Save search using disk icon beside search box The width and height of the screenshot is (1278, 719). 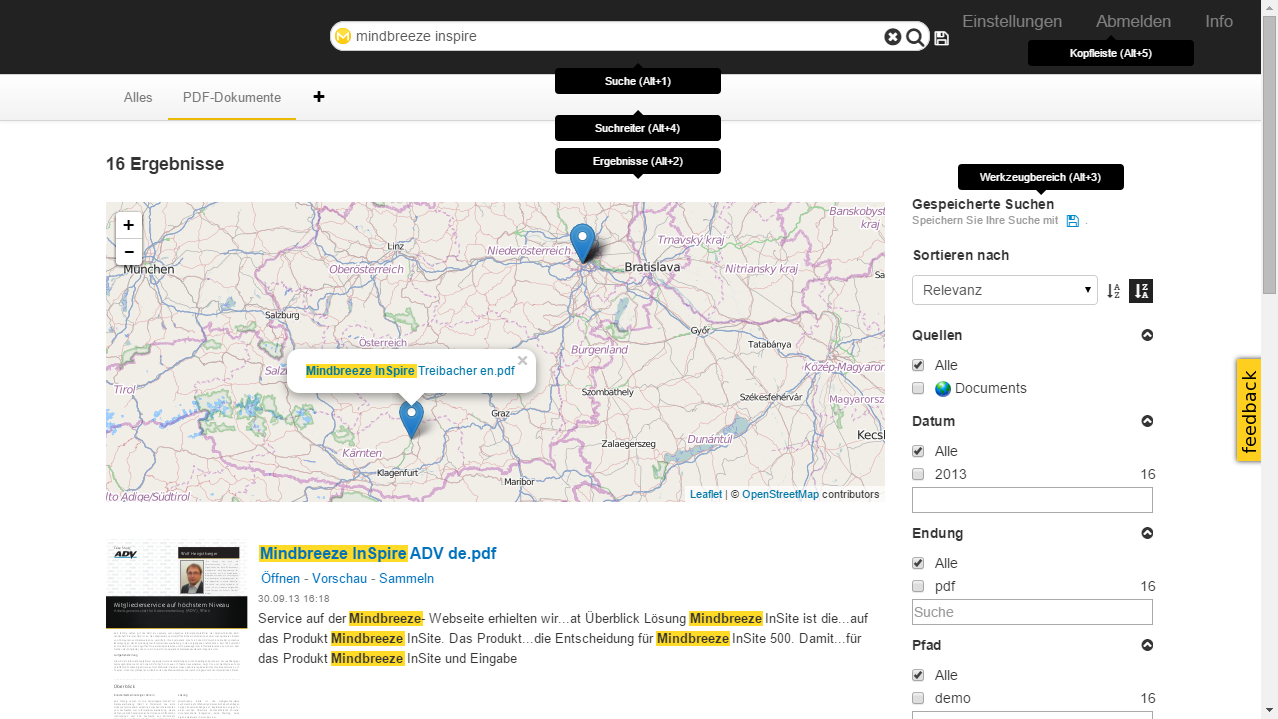tap(941, 38)
